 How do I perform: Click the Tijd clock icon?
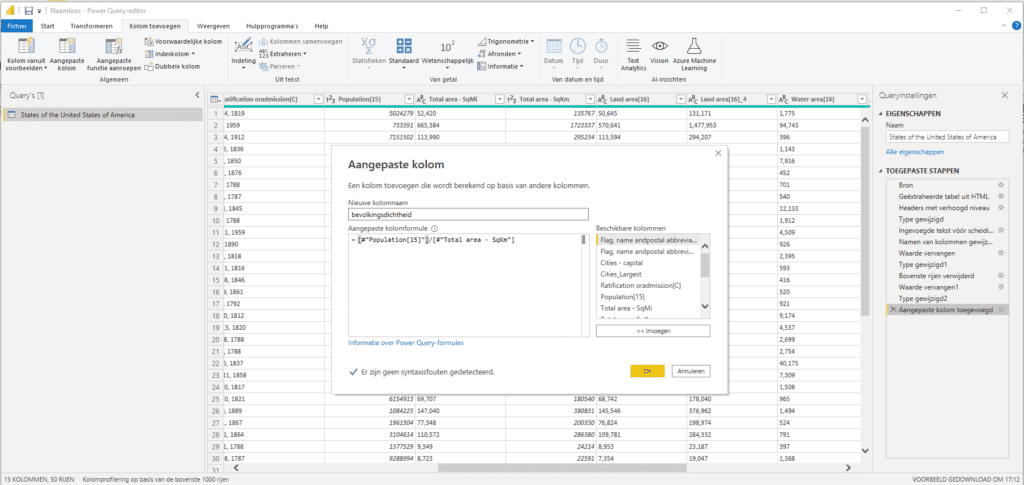click(577, 46)
